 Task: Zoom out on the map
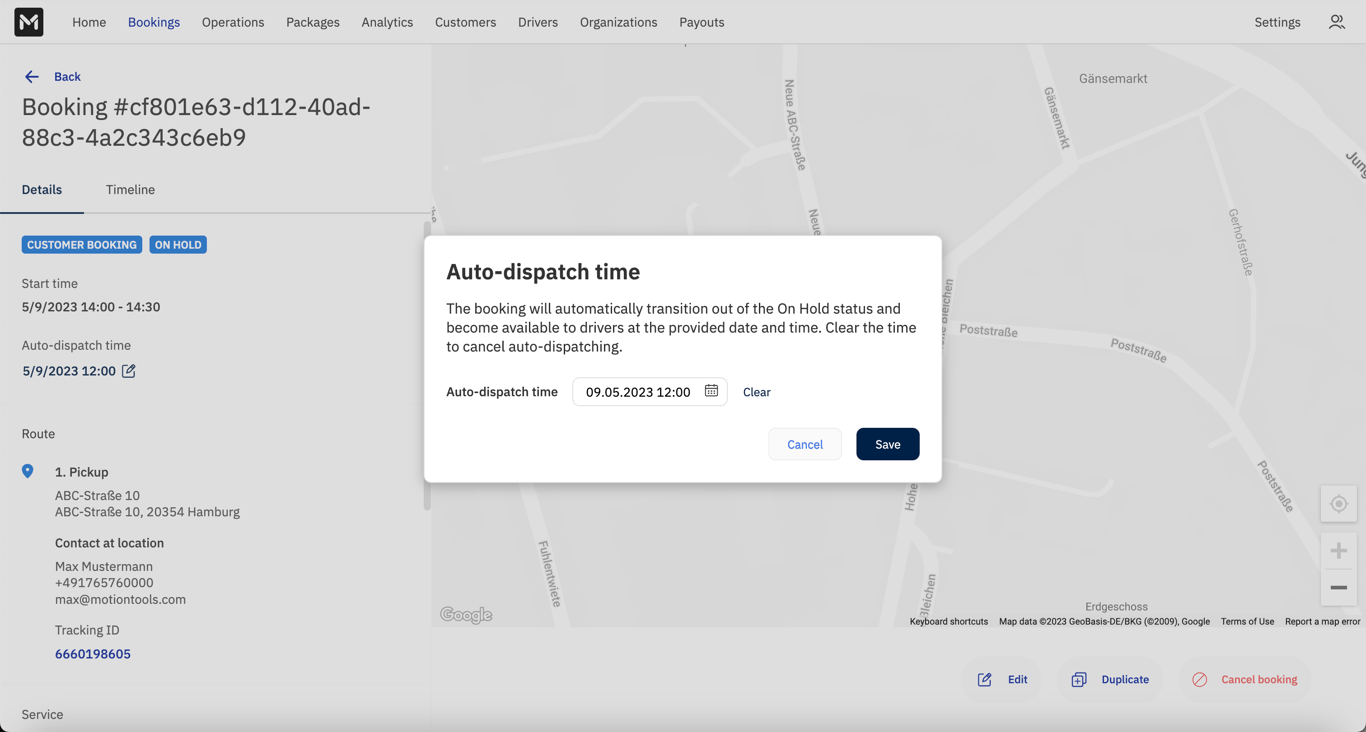coord(1338,587)
